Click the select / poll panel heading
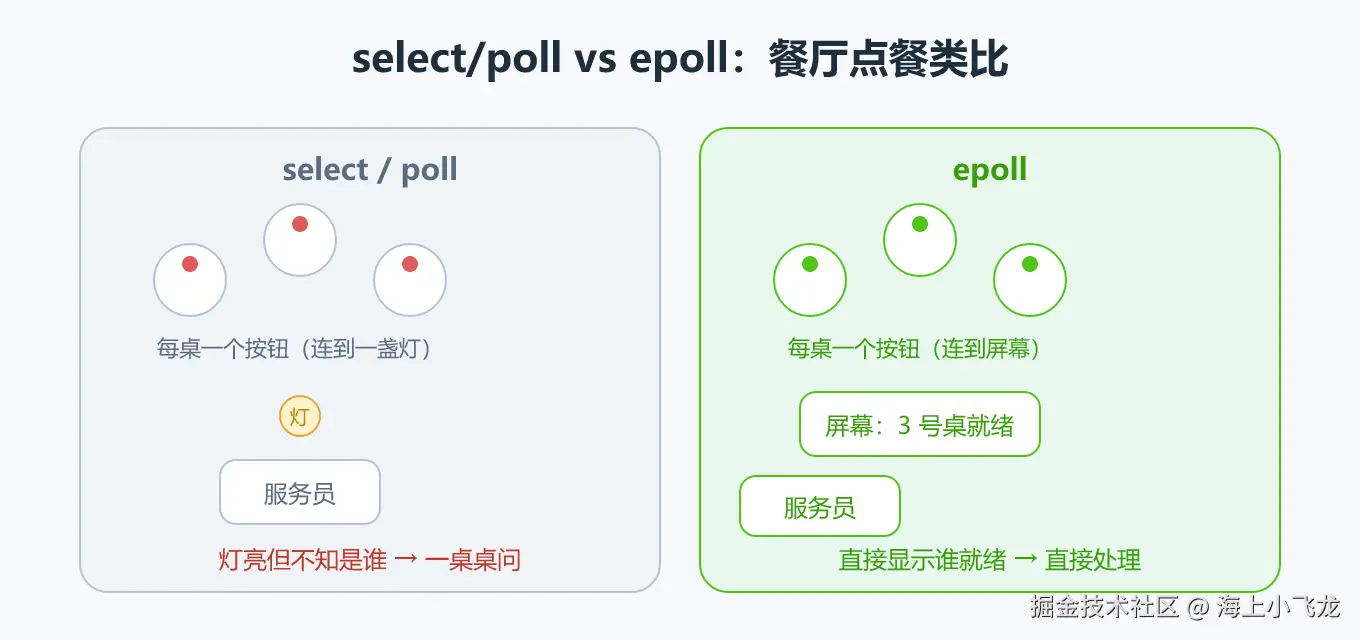This screenshot has height=640, width=1360. pyautogui.click(x=370, y=170)
